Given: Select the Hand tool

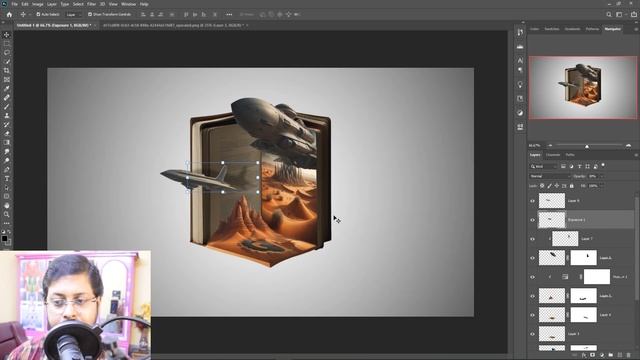Looking at the screenshot, I should tap(7, 205).
